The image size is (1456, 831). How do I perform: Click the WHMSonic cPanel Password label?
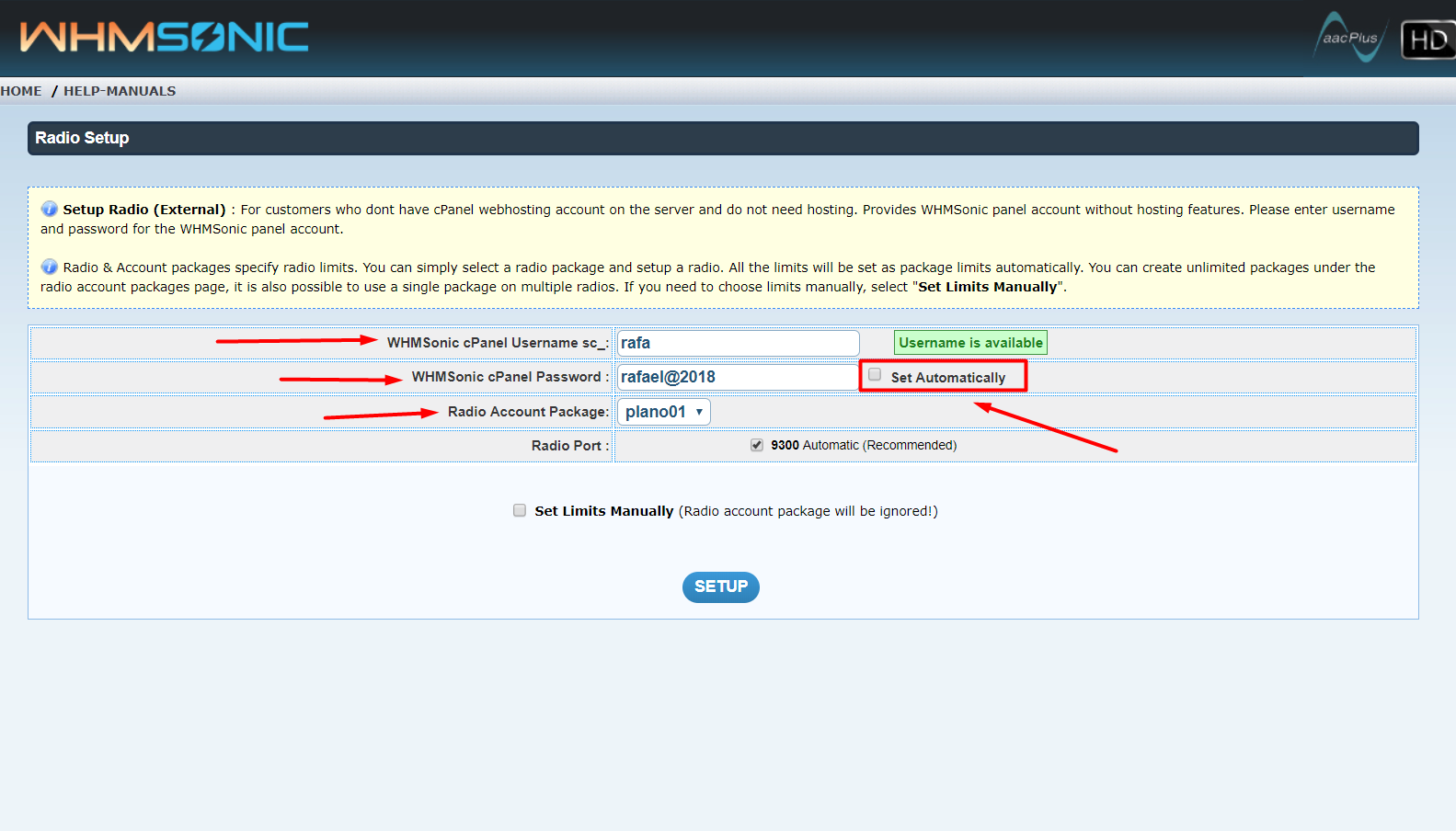510,377
